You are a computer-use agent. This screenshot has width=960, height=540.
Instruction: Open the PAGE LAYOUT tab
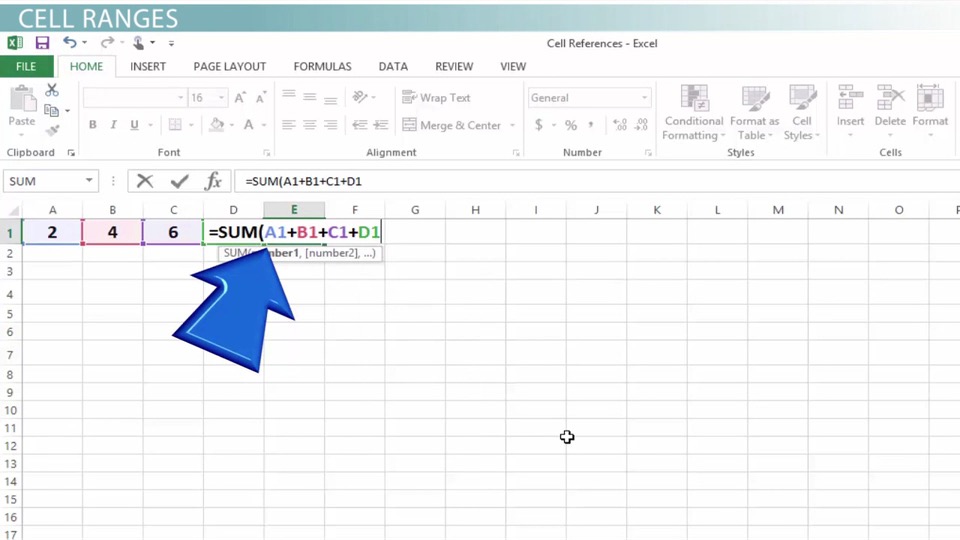(229, 66)
